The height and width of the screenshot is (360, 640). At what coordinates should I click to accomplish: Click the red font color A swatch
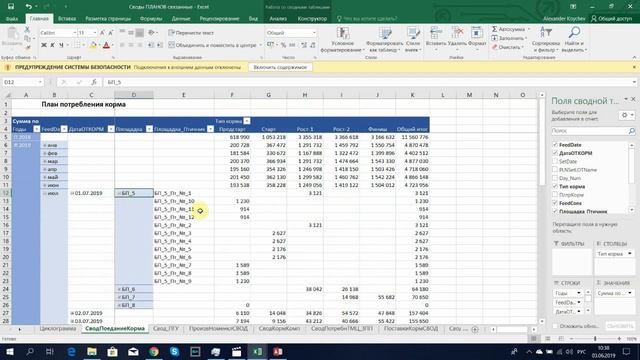tap(107, 45)
